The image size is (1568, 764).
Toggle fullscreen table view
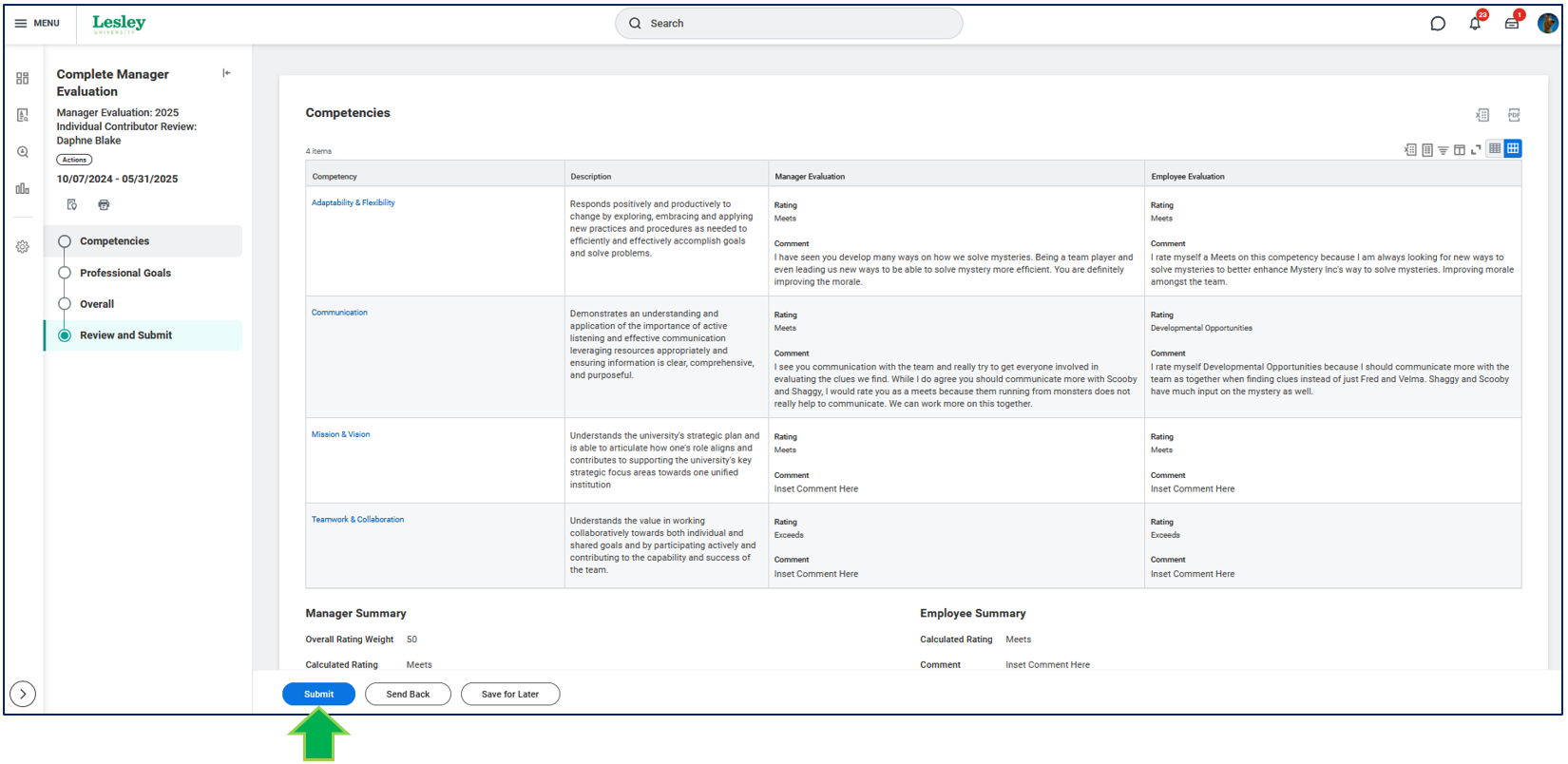tap(1476, 150)
